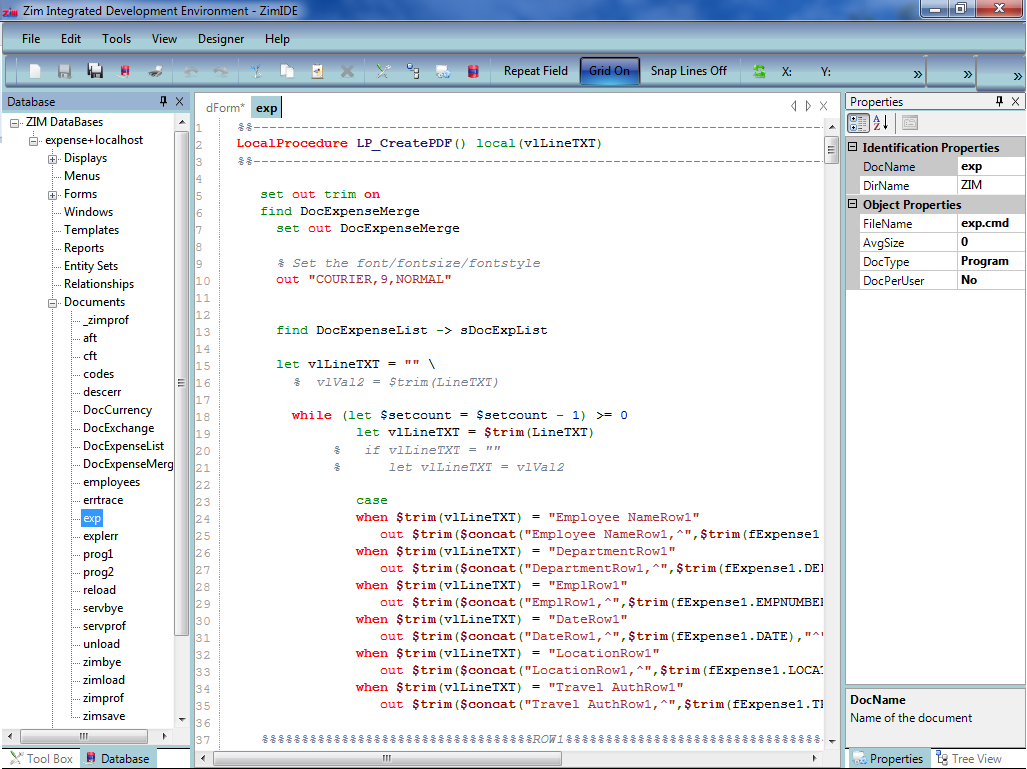Click the New document toolbar icon

(x=35, y=72)
